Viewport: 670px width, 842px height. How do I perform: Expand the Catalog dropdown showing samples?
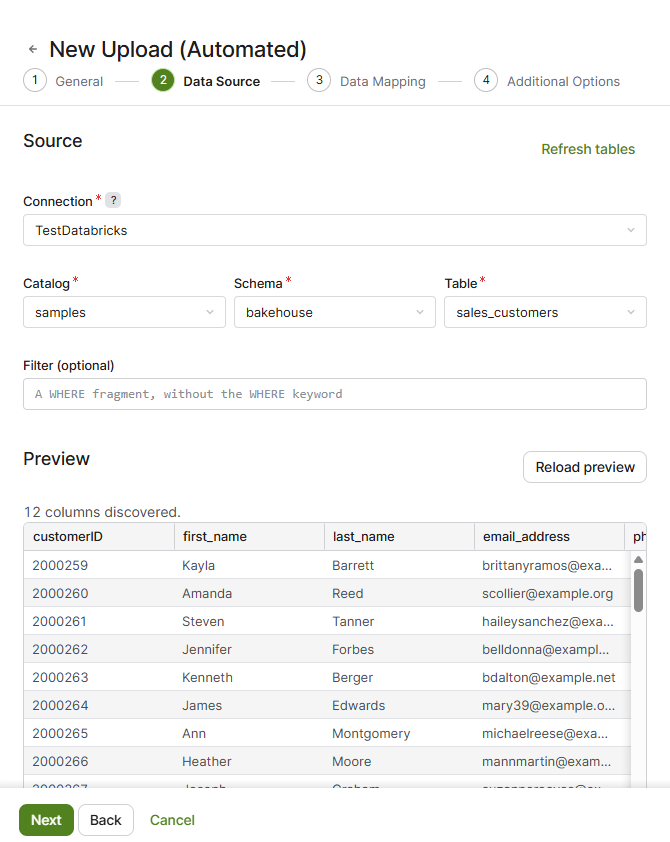coord(125,313)
